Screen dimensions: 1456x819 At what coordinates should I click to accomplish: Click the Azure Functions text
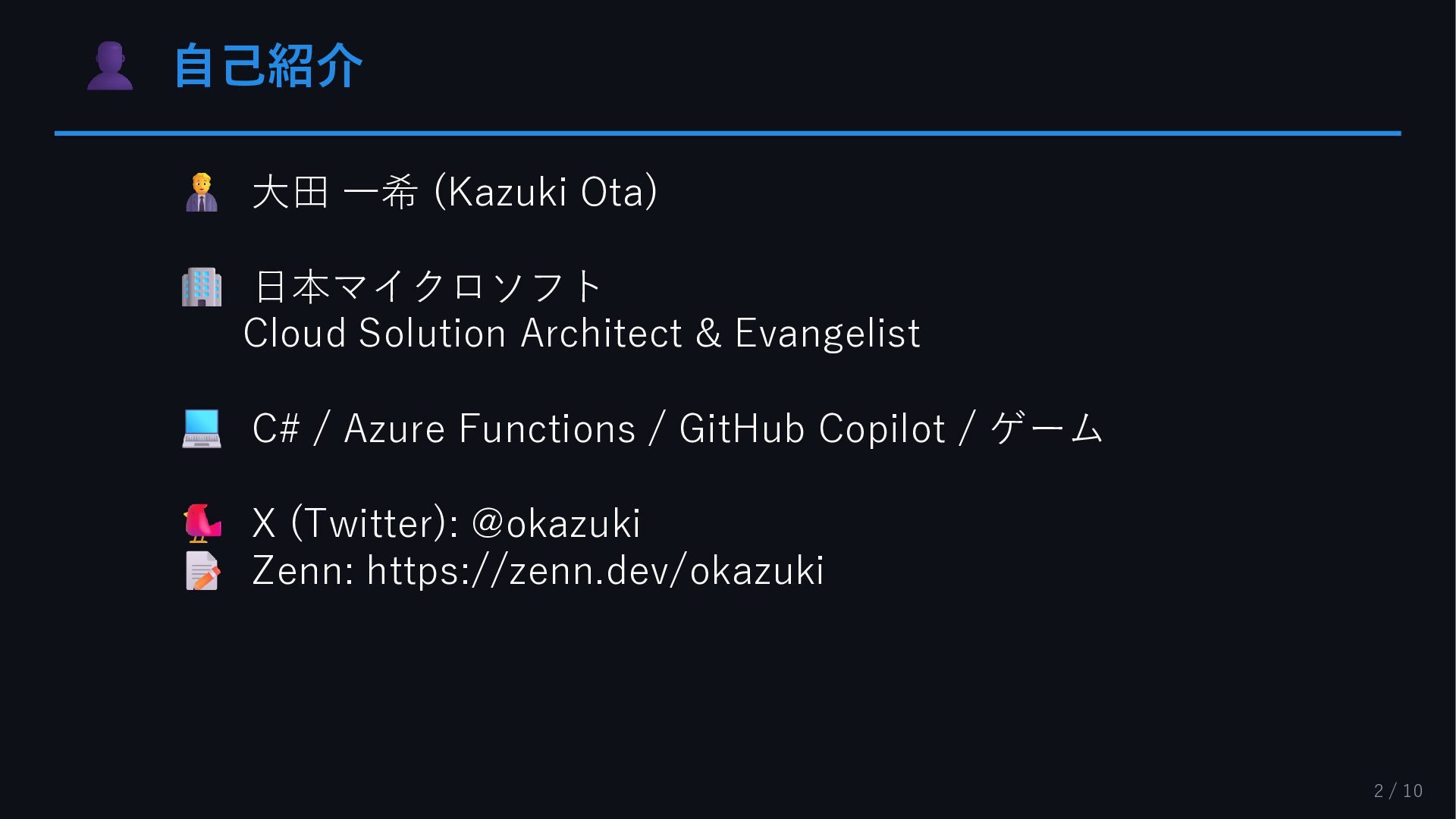point(489,428)
